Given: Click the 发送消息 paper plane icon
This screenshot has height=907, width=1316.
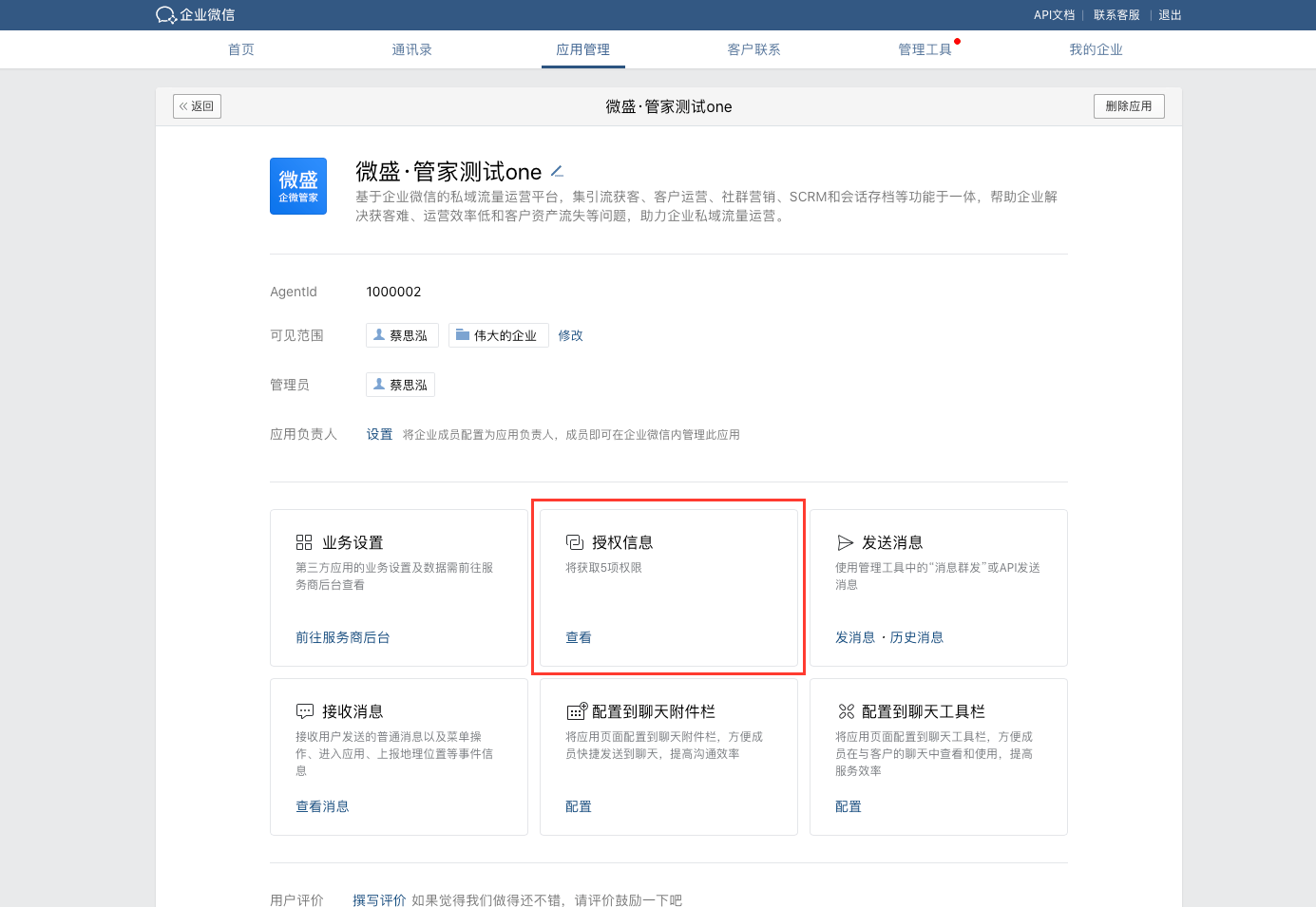Looking at the screenshot, I should [845, 542].
